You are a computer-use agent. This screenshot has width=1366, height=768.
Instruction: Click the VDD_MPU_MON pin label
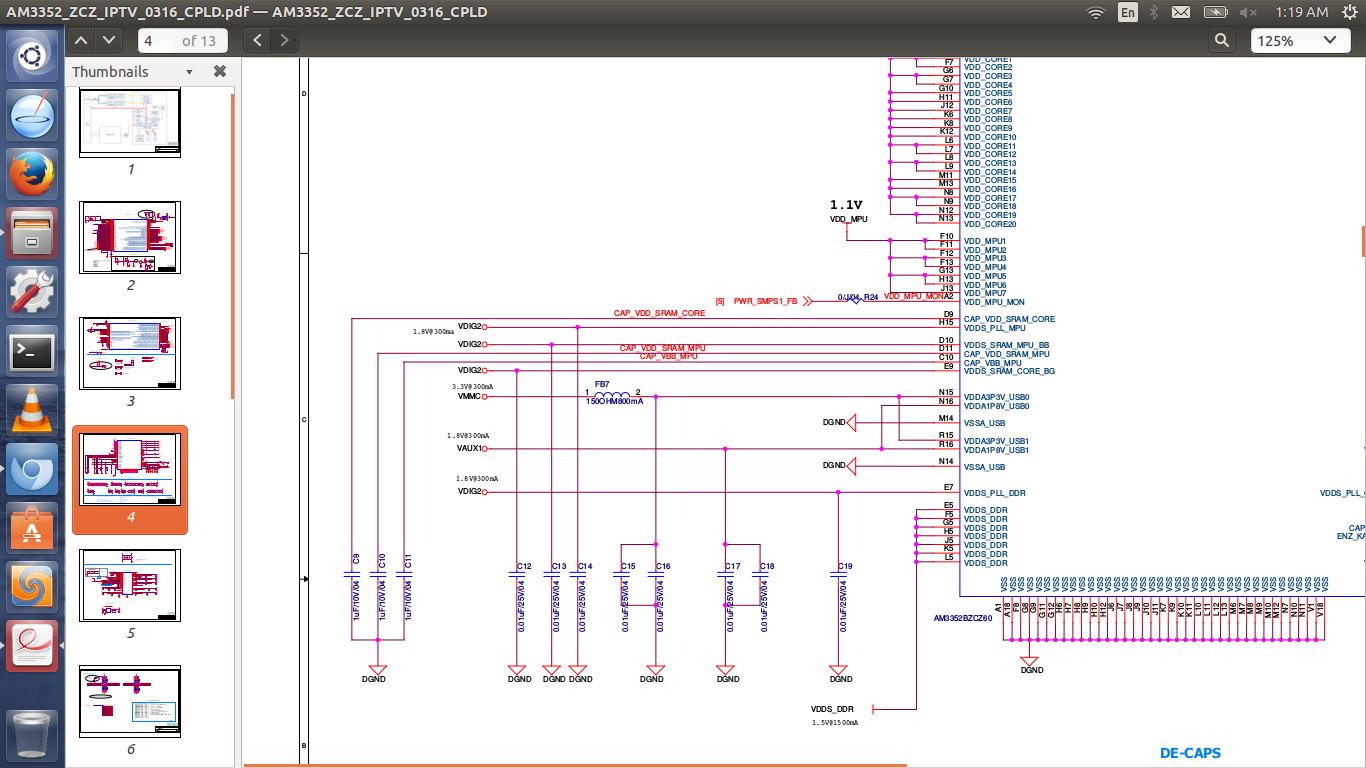tap(994, 302)
